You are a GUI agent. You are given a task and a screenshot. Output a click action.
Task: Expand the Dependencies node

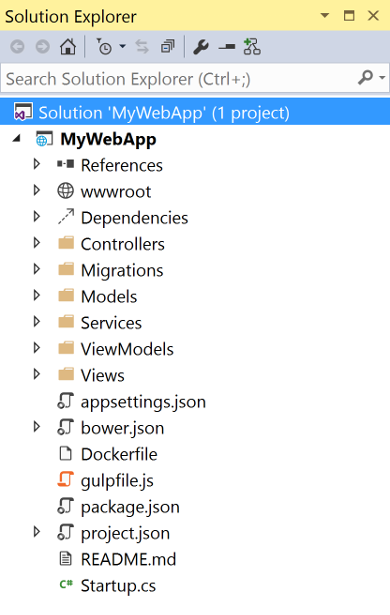(x=37, y=217)
